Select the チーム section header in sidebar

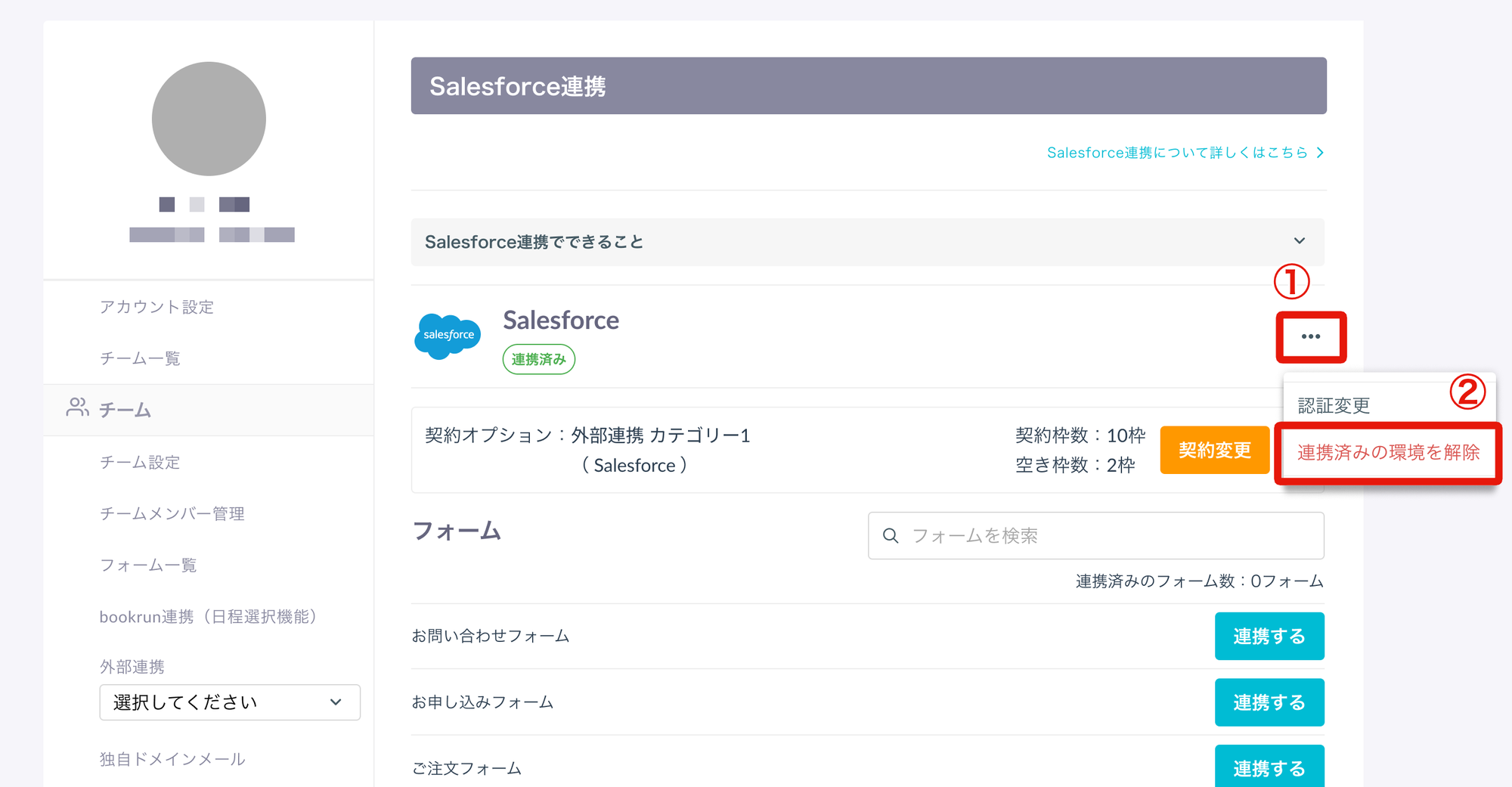point(209,410)
